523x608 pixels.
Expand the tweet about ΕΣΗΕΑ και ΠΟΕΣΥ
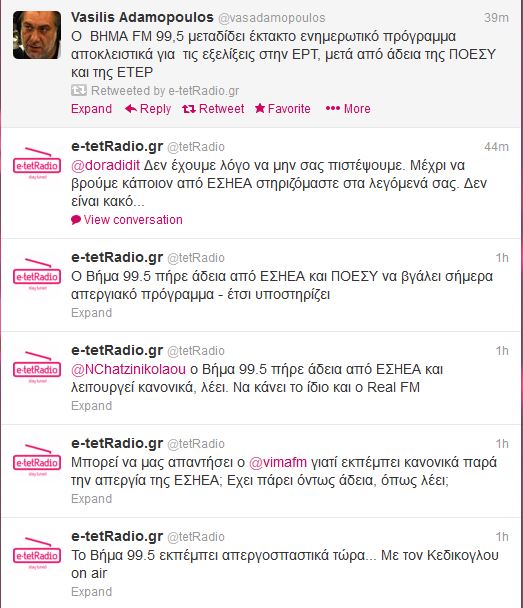pos(91,313)
